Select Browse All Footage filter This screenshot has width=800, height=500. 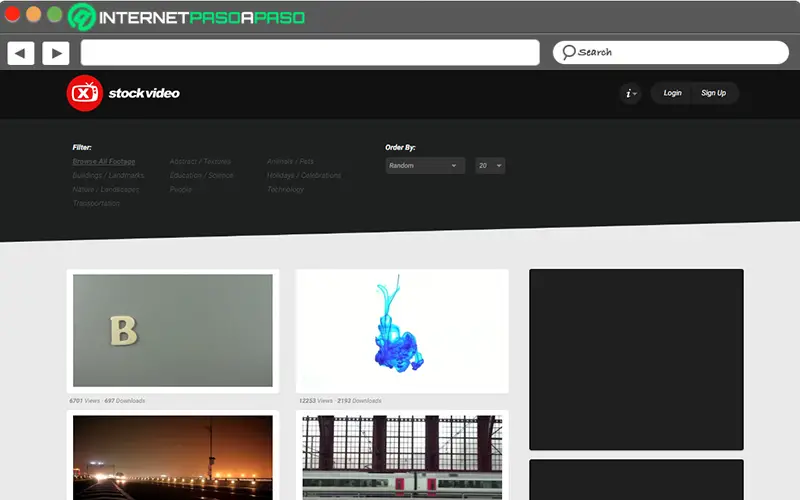pos(104,161)
